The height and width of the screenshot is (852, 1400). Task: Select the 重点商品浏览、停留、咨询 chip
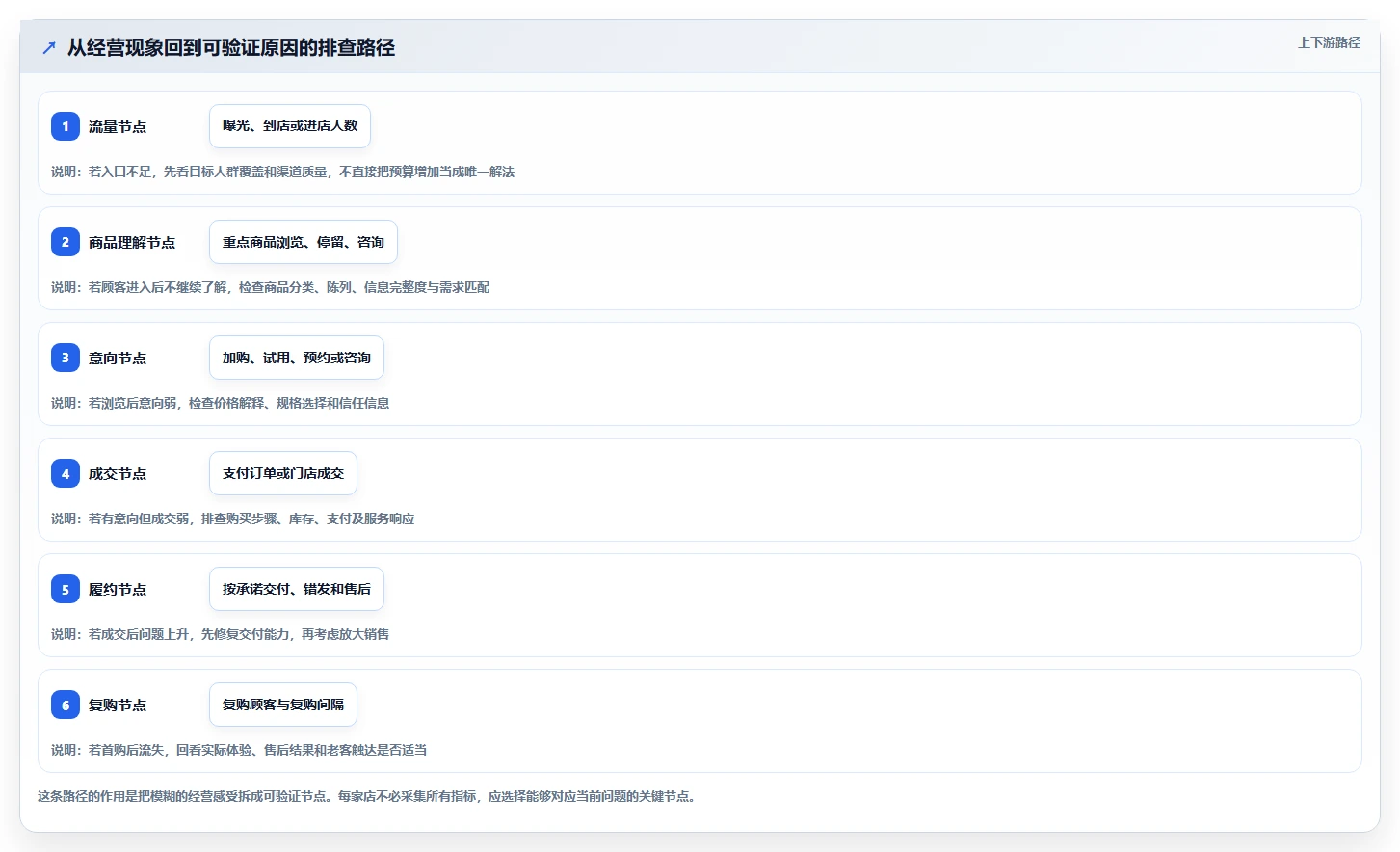pyautogui.click(x=304, y=242)
